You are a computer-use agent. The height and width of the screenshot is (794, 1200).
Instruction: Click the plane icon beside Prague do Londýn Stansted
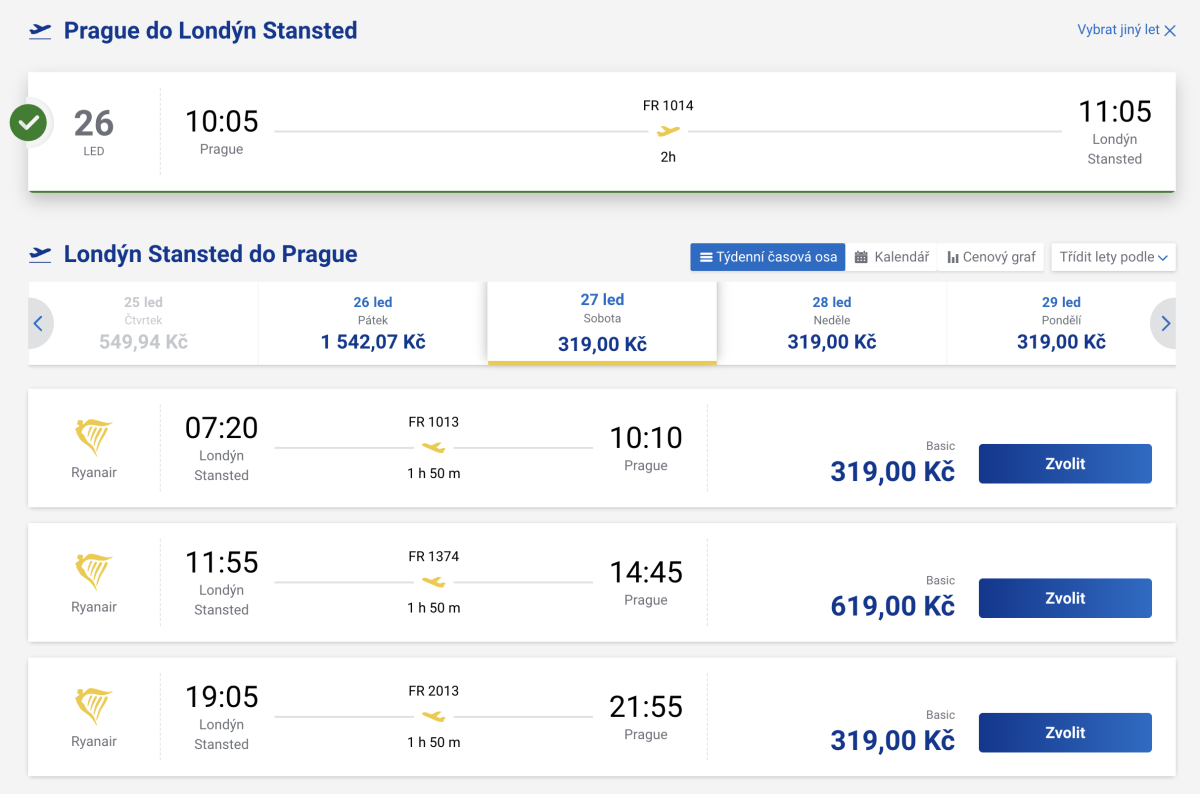tap(40, 31)
